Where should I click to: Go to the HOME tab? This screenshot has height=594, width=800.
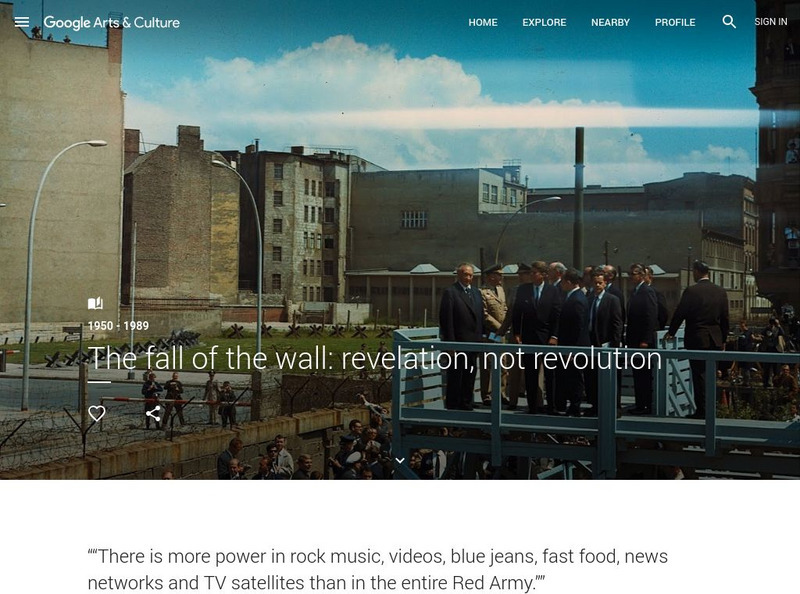483,22
